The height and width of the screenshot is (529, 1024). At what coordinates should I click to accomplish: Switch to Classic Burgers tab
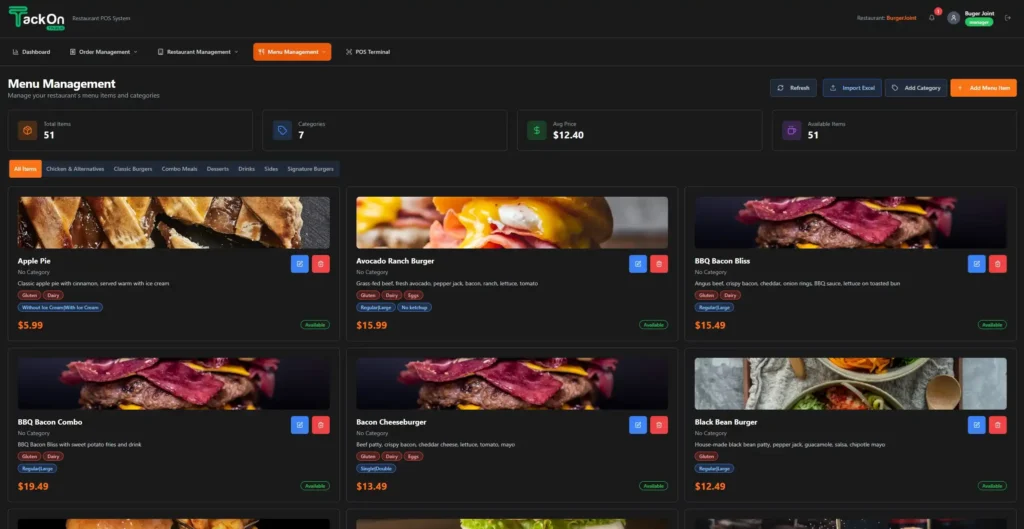tap(133, 169)
